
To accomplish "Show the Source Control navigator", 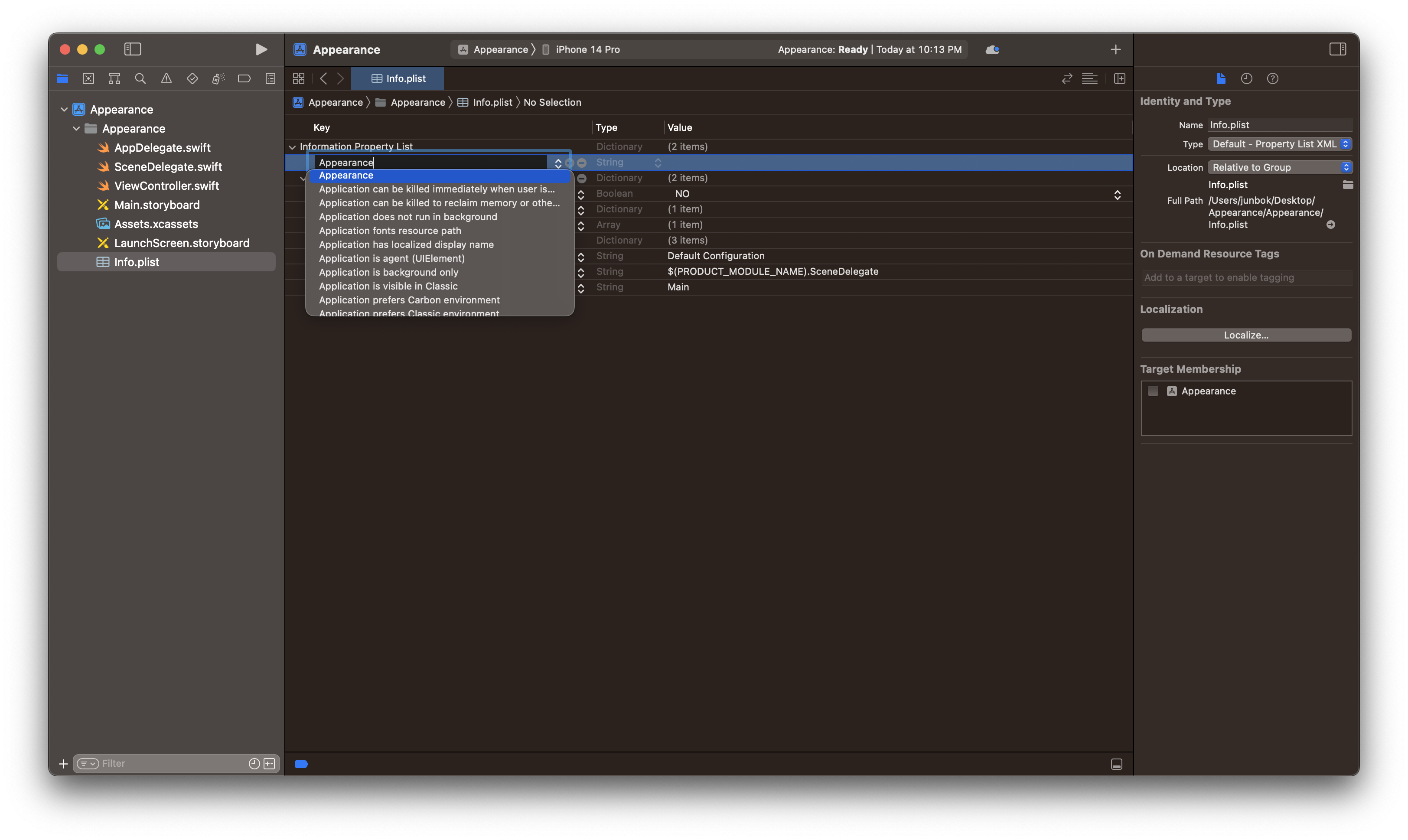I will tap(88, 79).
